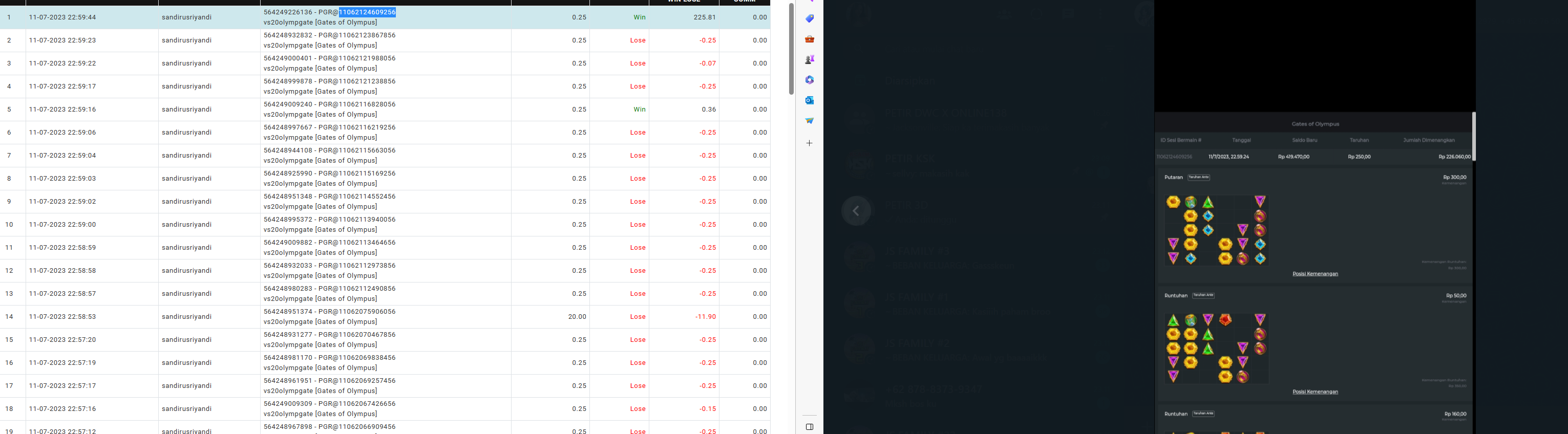This screenshot has width=1568, height=434.
Task: Click timestamp 11-07-2023 22:59:02
Action: click(x=62, y=202)
